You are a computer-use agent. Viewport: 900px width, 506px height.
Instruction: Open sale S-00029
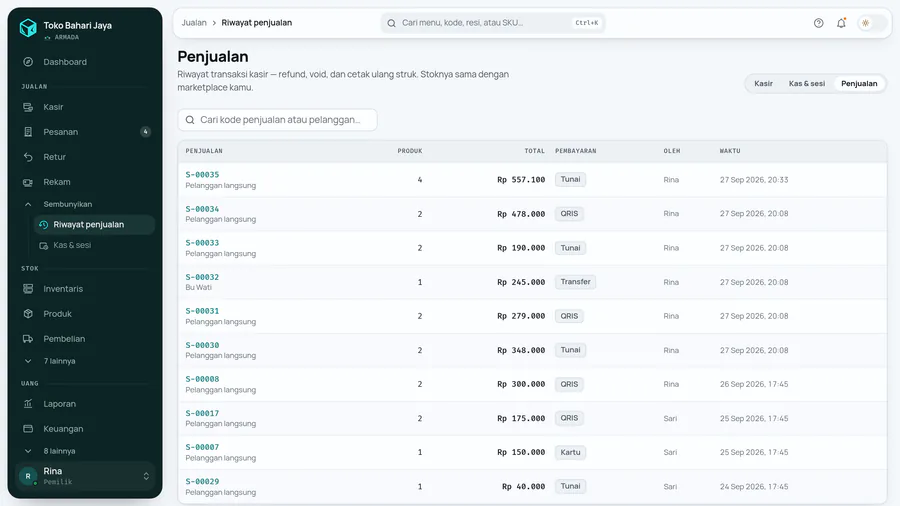202,481
